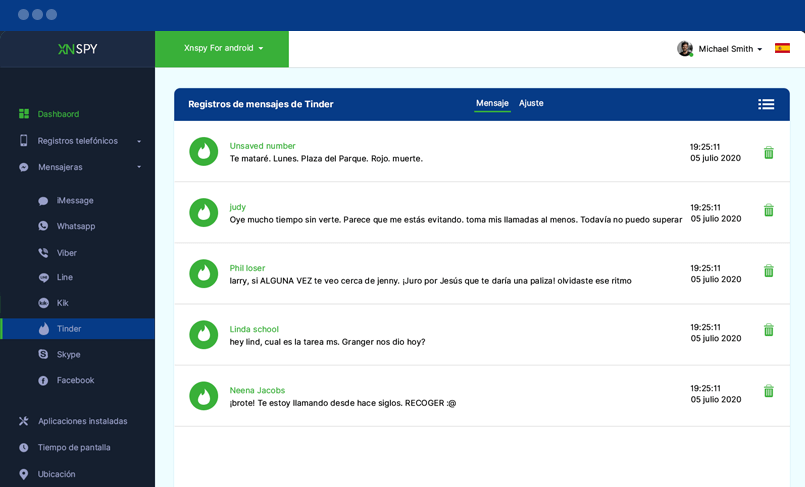Image resolution: width=805 pixels, height=487 pixels.
Task: Open the Neena Jacobs contact link
Action: click(257, 390)
